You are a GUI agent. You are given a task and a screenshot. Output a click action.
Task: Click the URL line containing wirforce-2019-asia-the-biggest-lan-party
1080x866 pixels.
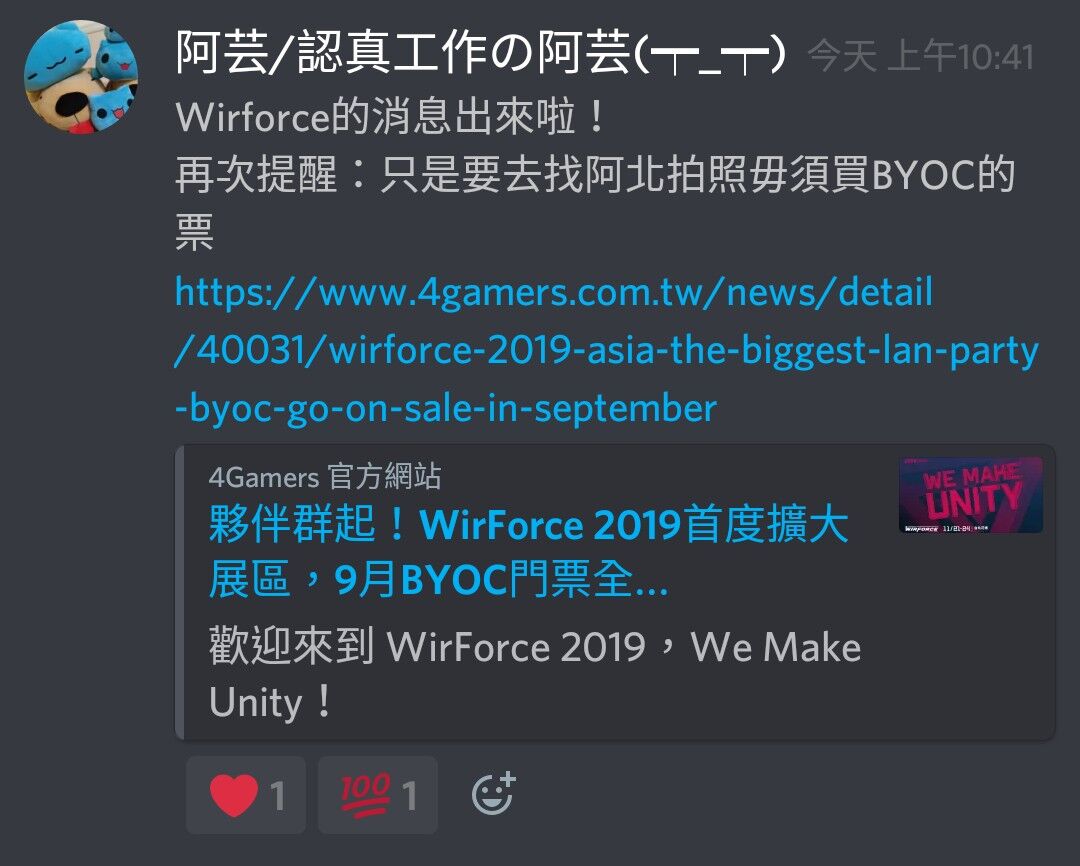[606, 350]
